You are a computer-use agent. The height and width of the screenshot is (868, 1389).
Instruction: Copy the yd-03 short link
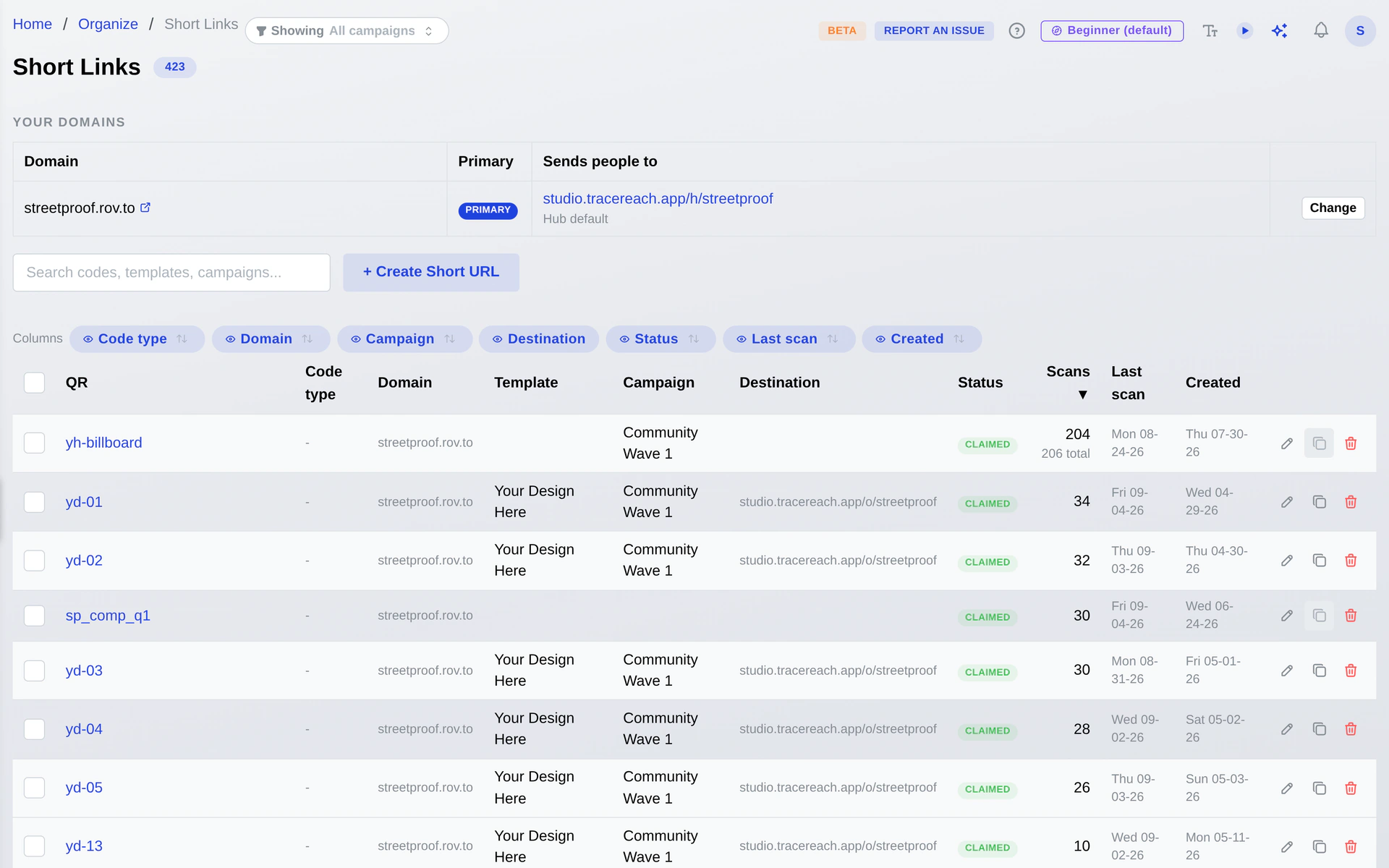click(x=1319, y=671)
